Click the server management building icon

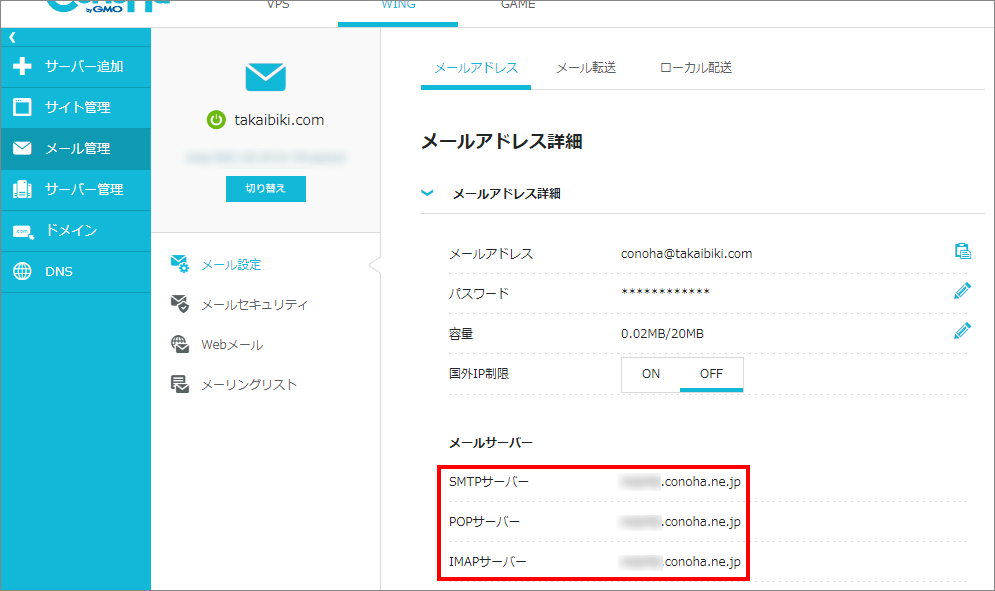pos(22,189)
